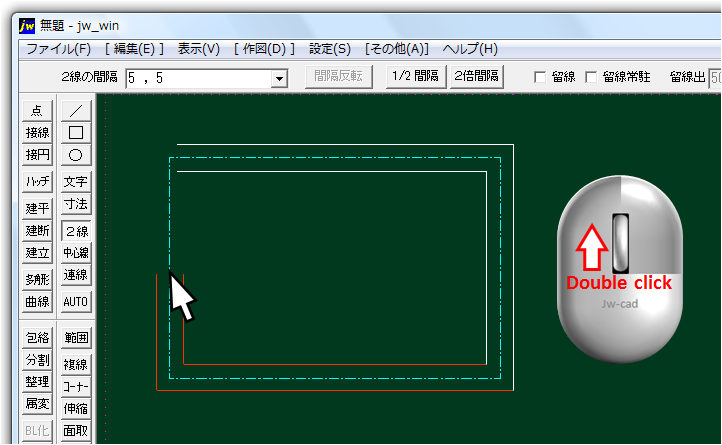This screenshot has height=445, width=722.
Task: Click the 2線の間隔 value field
Action: pyautogui.click(x=197, y=78)
